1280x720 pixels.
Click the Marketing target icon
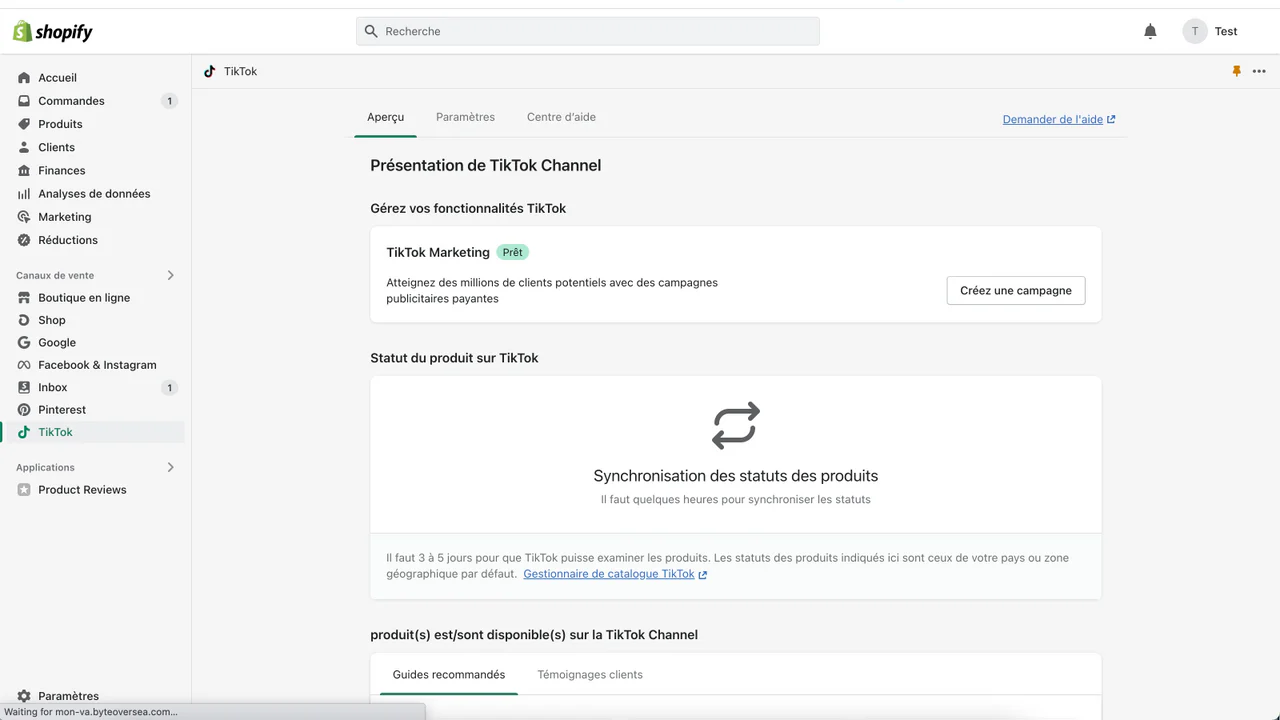24,217
